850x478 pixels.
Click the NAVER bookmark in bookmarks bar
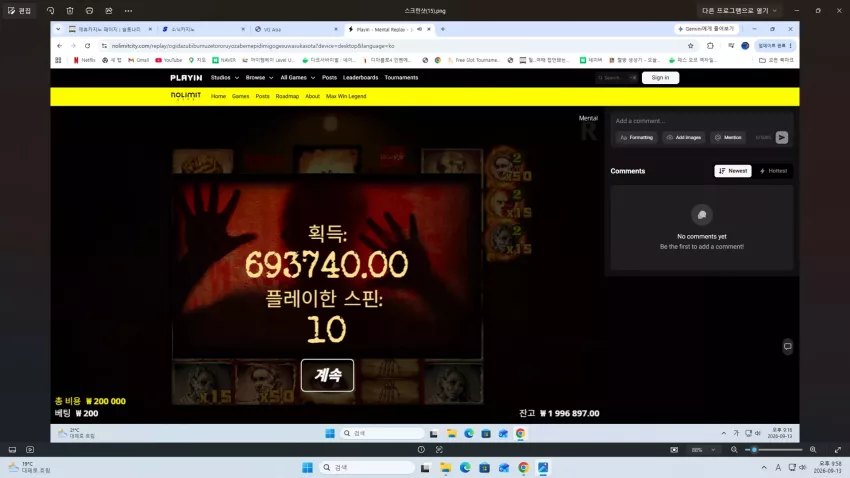pos(224,60)
